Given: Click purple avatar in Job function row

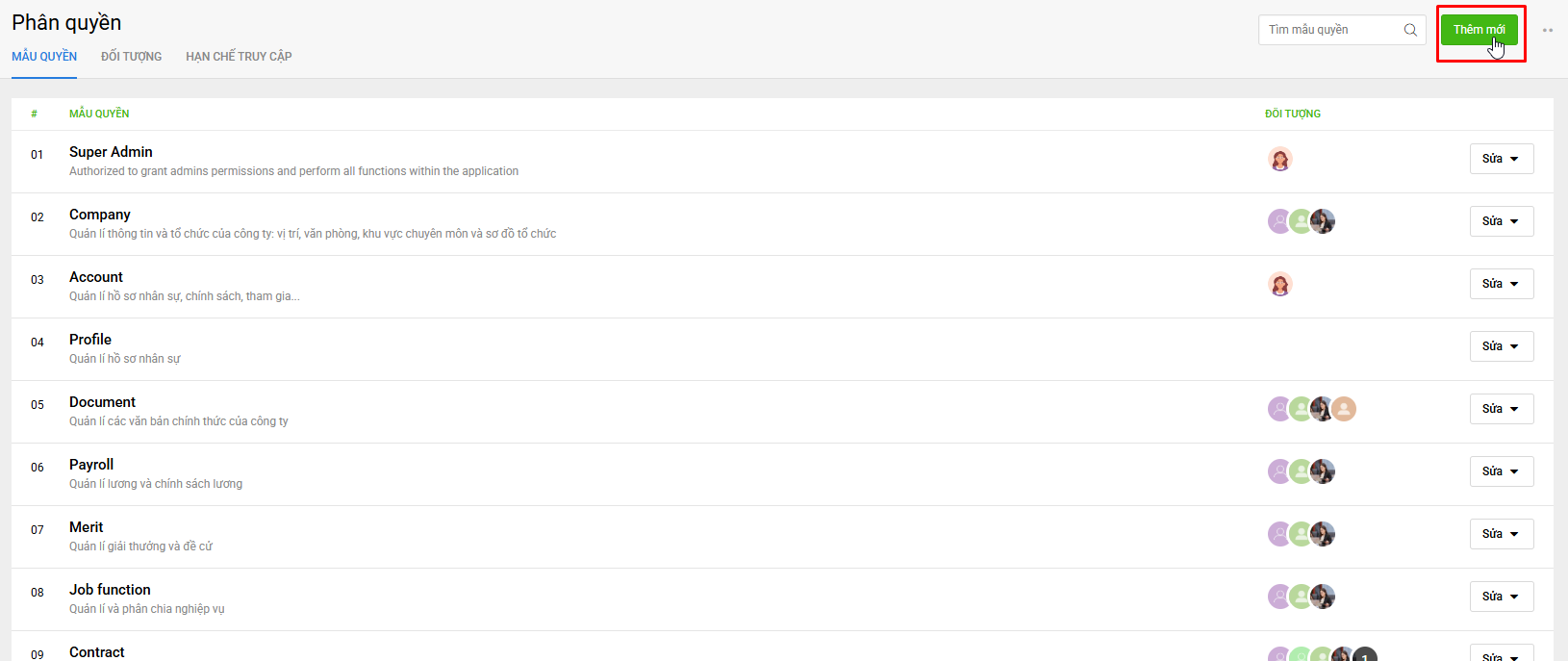Looking at the screenshot, I should pyautogui.click(x=1277, y=597).
